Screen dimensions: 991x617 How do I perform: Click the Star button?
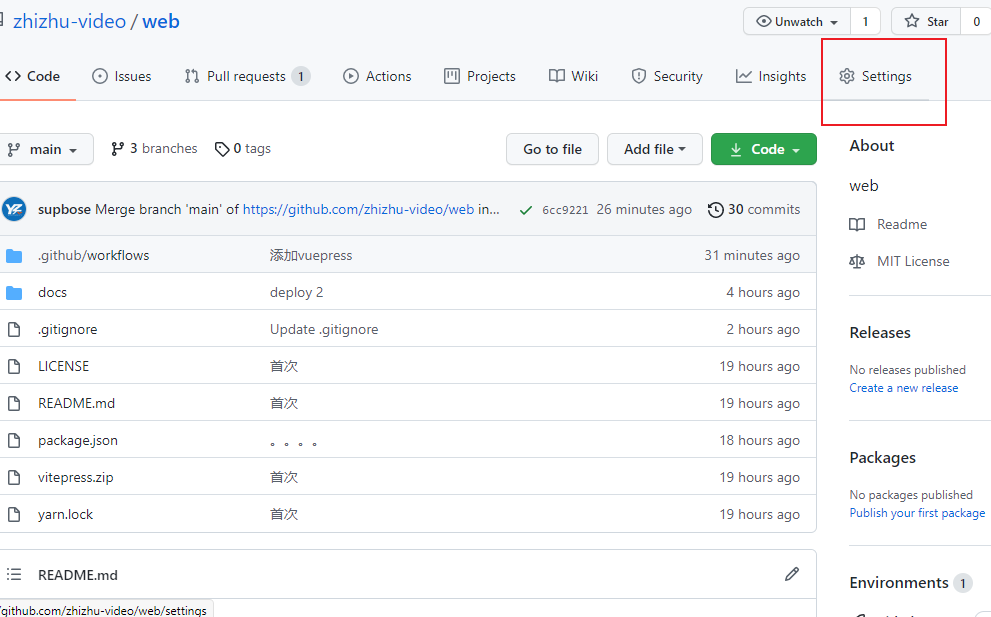[x=927, y=21]
